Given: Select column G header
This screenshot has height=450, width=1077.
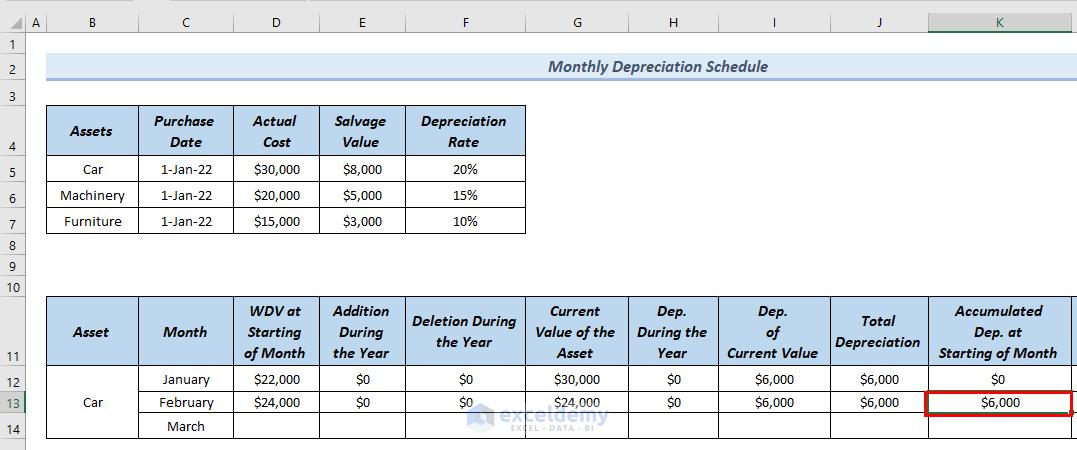Looking at the screenshot, I should pyautogui.click(x=574, y=22).
